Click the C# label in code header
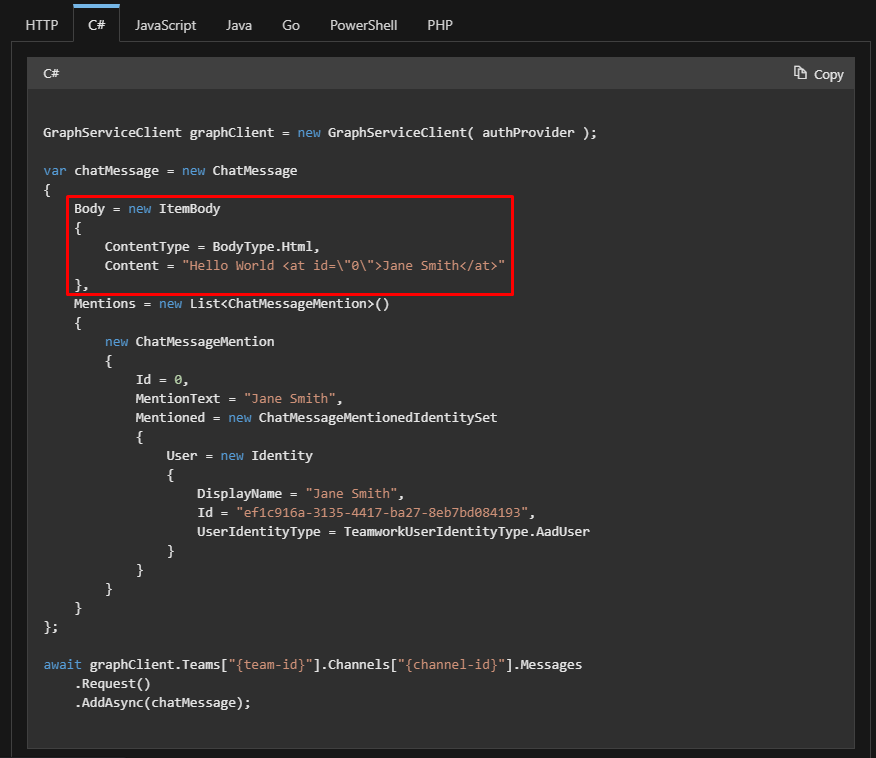This screenshot has height=758, width=876. click(50, 73)
